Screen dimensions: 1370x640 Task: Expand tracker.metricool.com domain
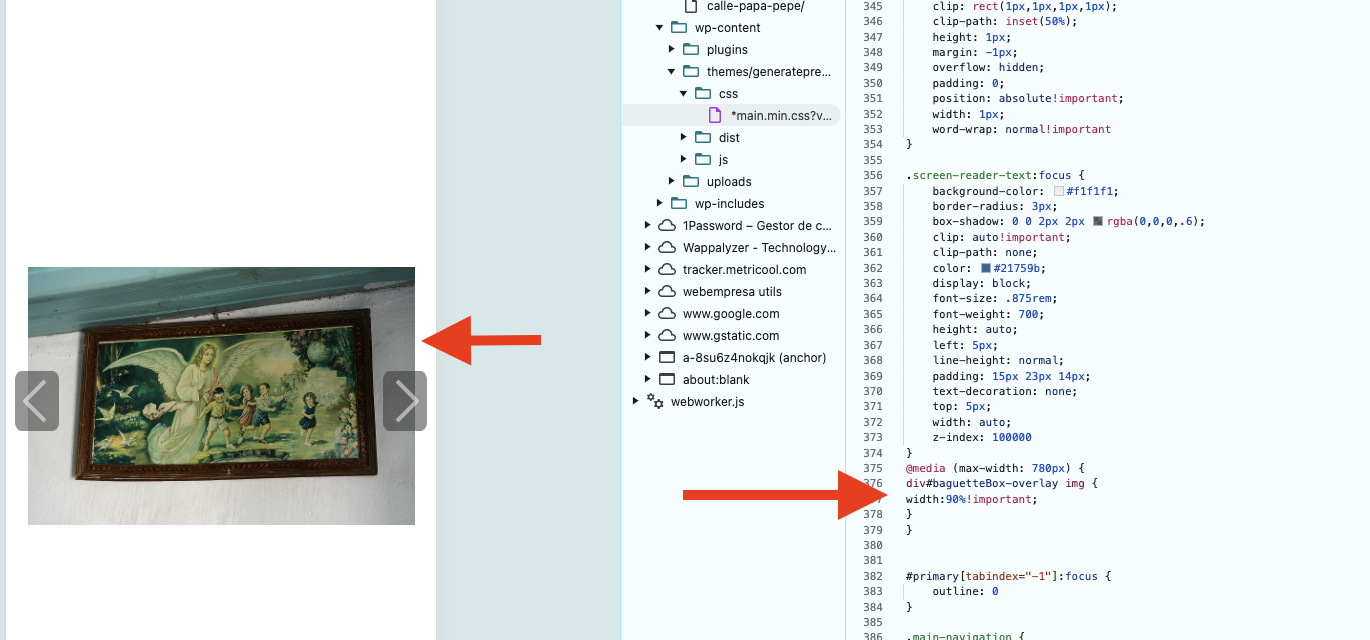click(648, 270)
